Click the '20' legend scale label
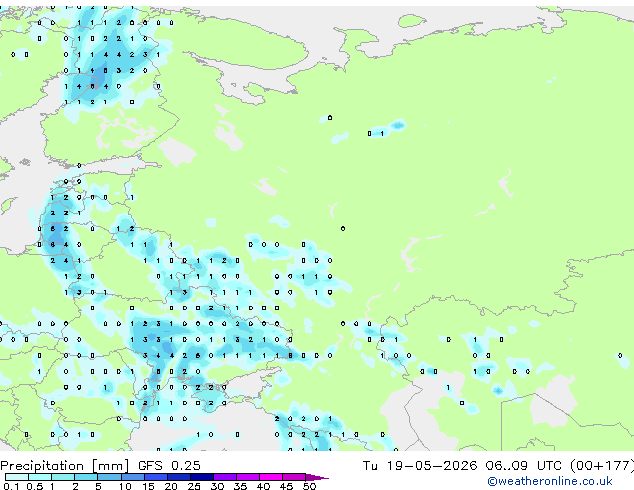The image size is (634, 490). click(171, 486)
